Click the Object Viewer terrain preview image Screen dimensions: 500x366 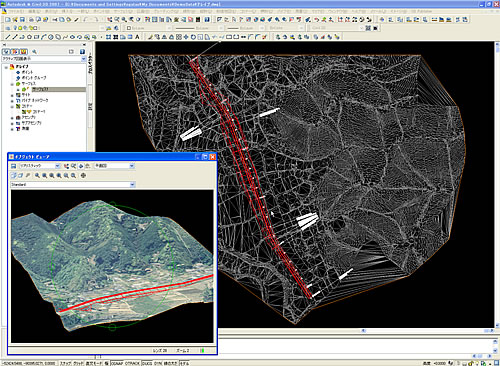112,266
